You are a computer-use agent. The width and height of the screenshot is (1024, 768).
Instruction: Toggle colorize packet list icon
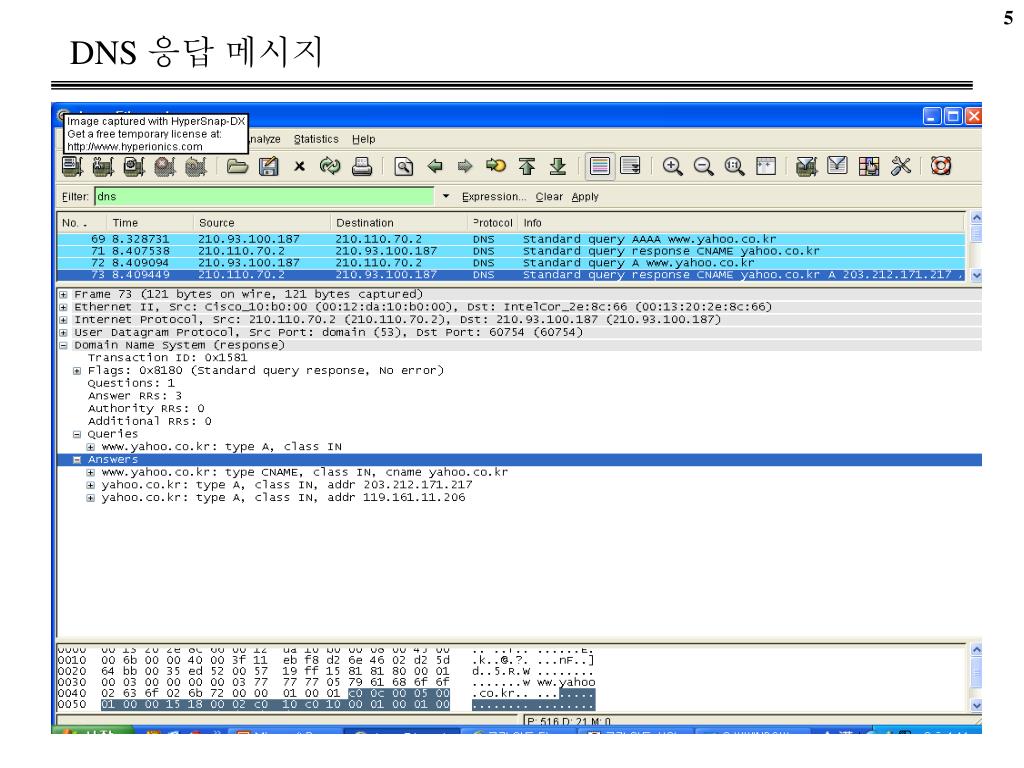tap(600, 166)
